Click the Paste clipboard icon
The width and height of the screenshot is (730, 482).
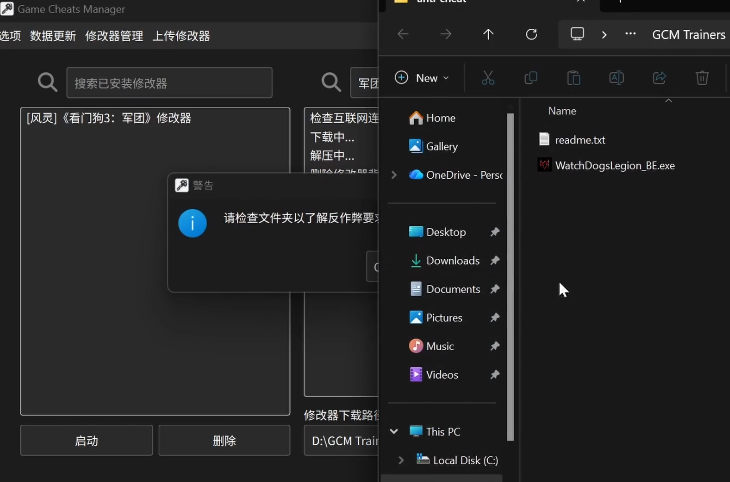point(574,78)
